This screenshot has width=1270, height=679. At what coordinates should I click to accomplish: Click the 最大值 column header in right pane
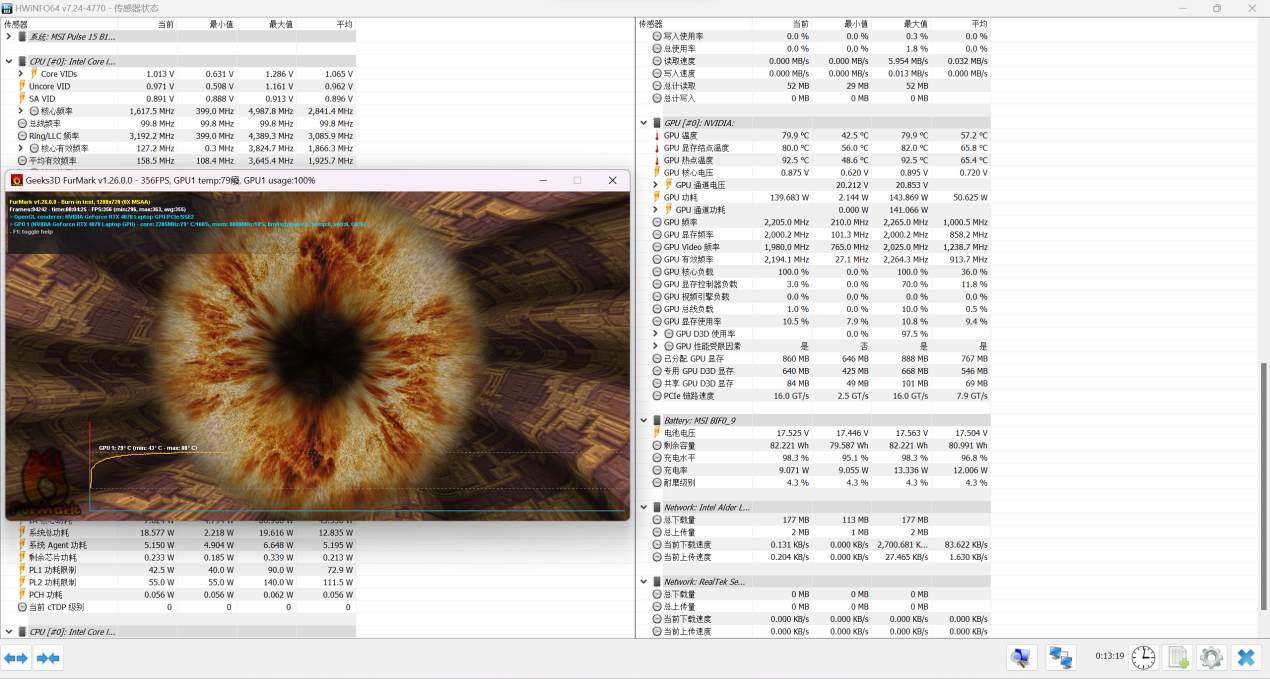(x=901, y=23)
